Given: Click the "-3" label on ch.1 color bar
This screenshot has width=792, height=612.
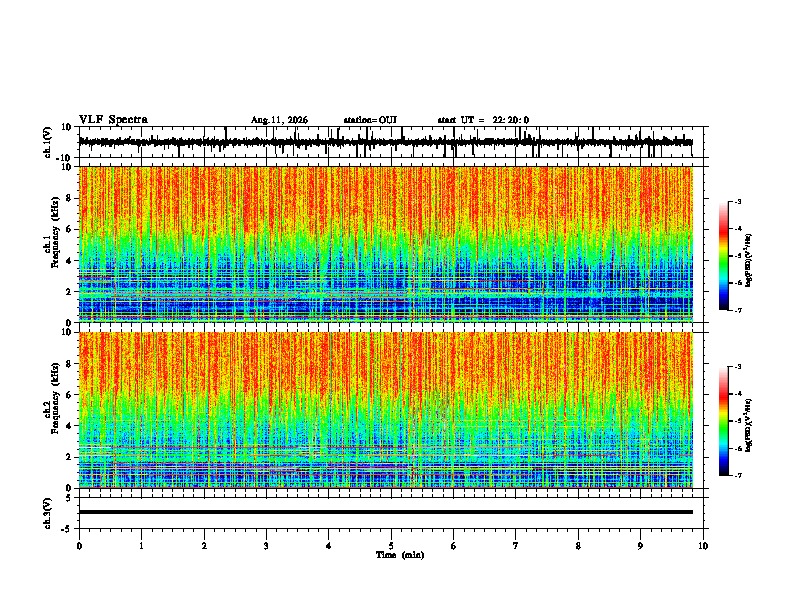Looking at the screenshot, I should click(x=737, y=201).
